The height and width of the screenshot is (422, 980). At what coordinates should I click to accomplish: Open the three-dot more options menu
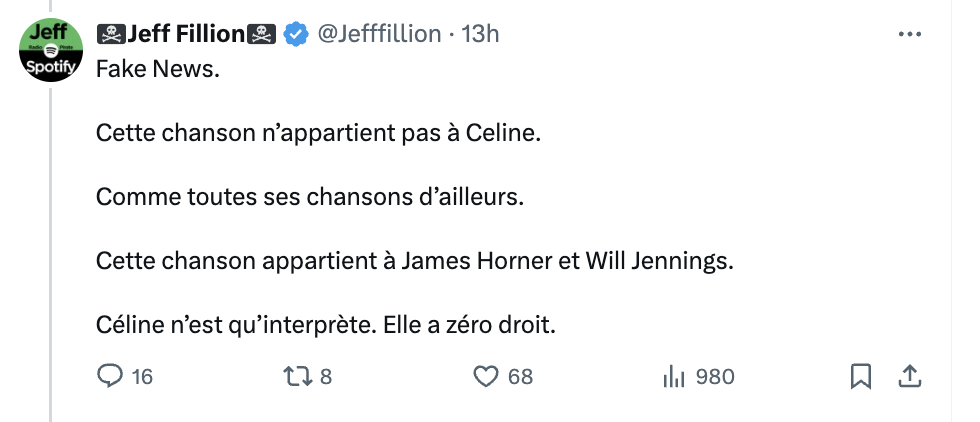(910, 34)
